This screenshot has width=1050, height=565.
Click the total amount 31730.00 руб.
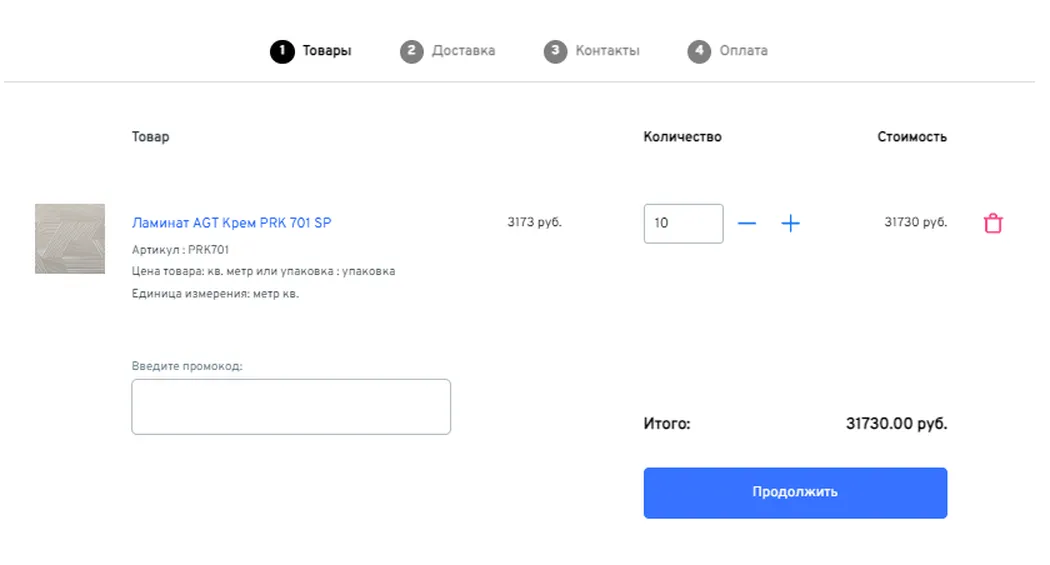coord(896,424)
